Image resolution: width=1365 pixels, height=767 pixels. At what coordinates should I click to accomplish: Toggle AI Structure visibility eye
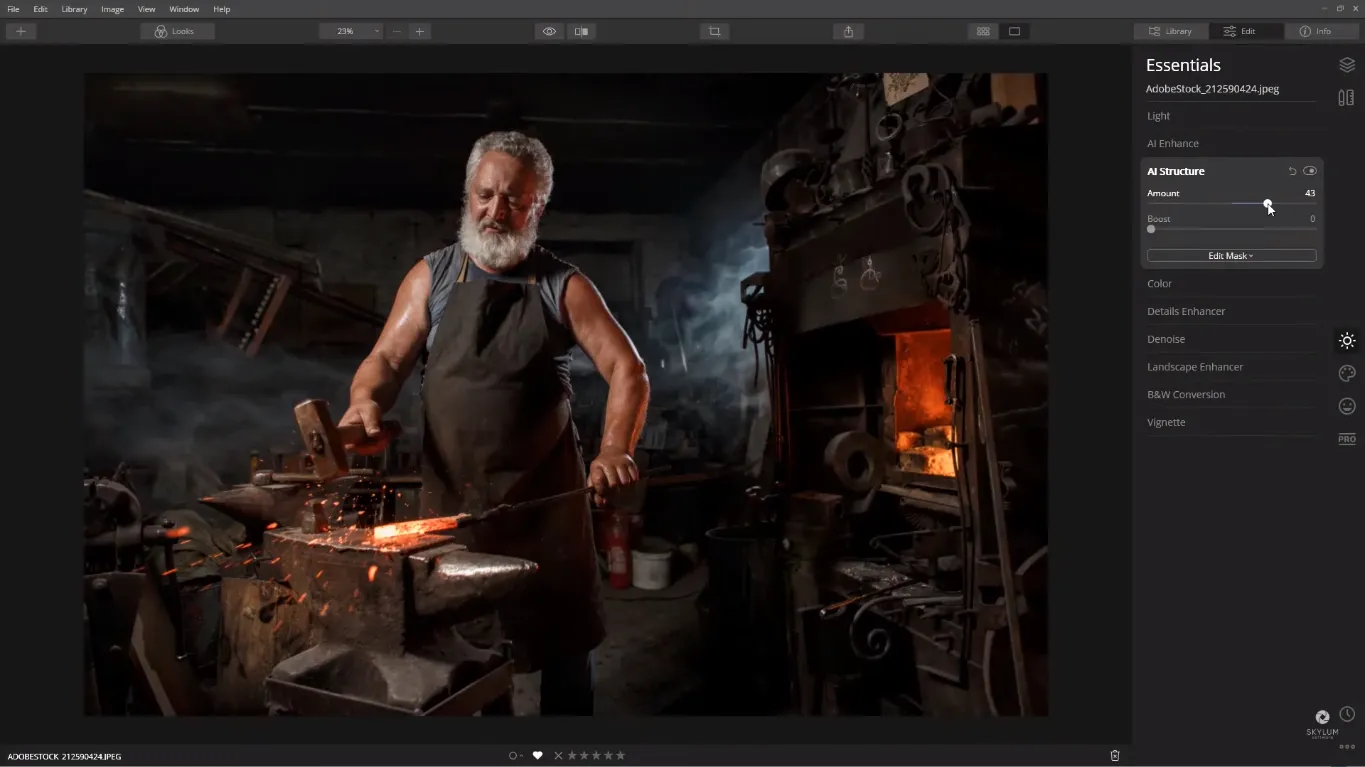[1310, 171]
